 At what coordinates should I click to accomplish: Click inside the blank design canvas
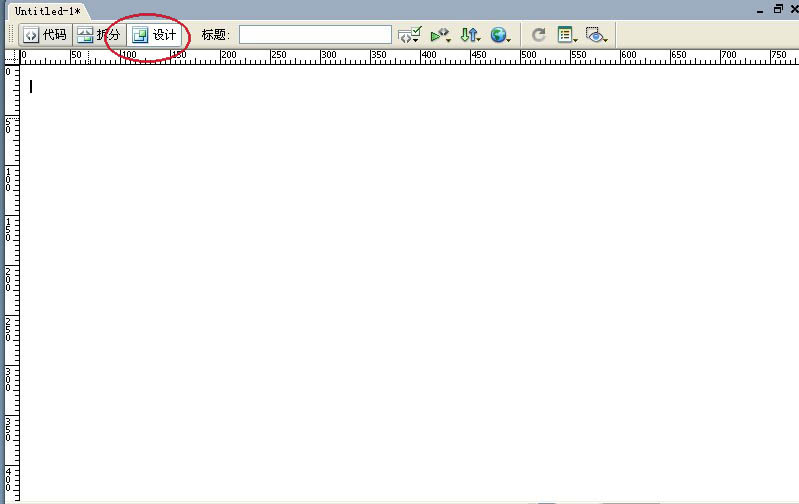coord(409,283)
